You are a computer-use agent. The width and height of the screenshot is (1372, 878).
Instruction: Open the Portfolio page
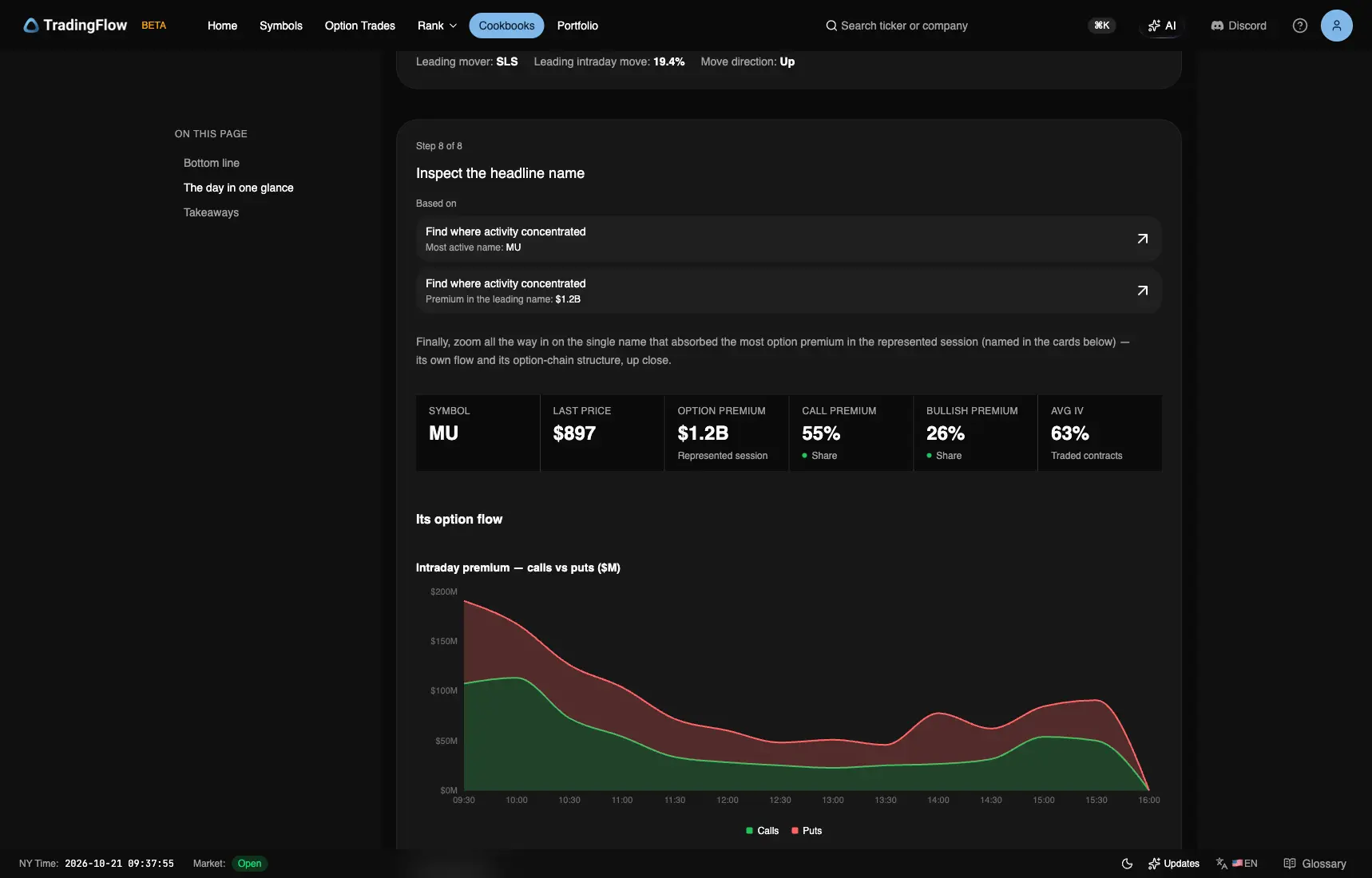[x=577, y=26]
